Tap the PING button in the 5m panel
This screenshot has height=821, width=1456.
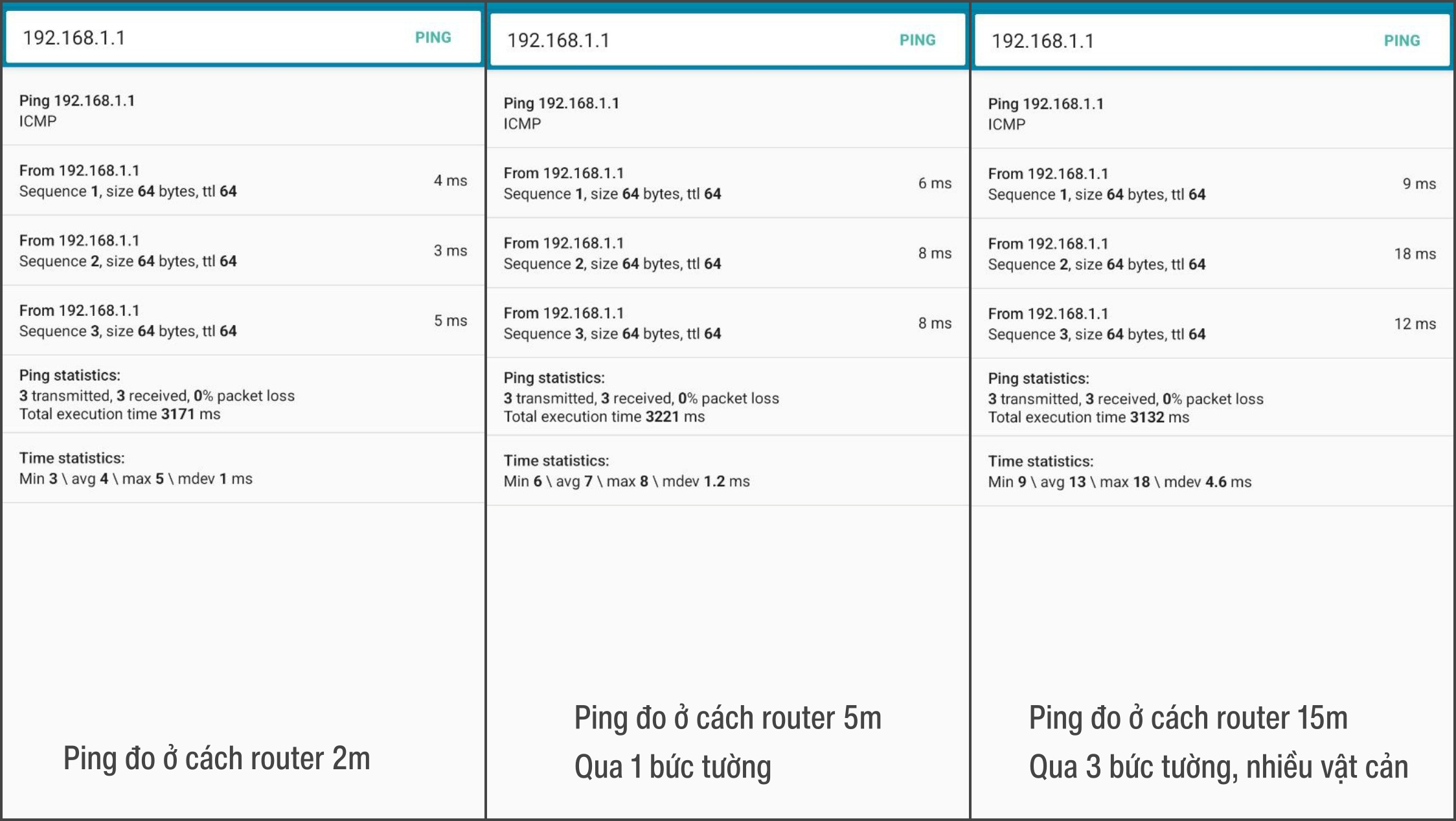917,40
